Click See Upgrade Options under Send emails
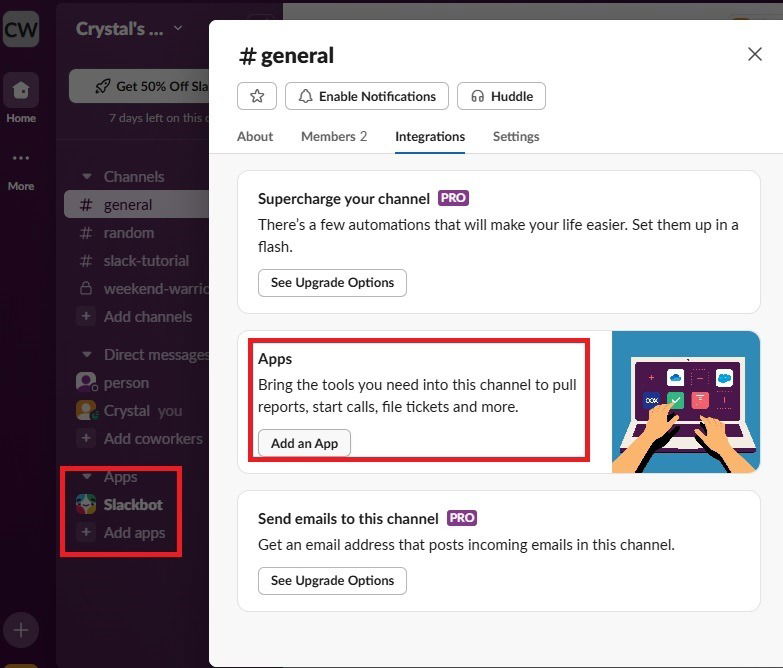 tap(332, 581)
